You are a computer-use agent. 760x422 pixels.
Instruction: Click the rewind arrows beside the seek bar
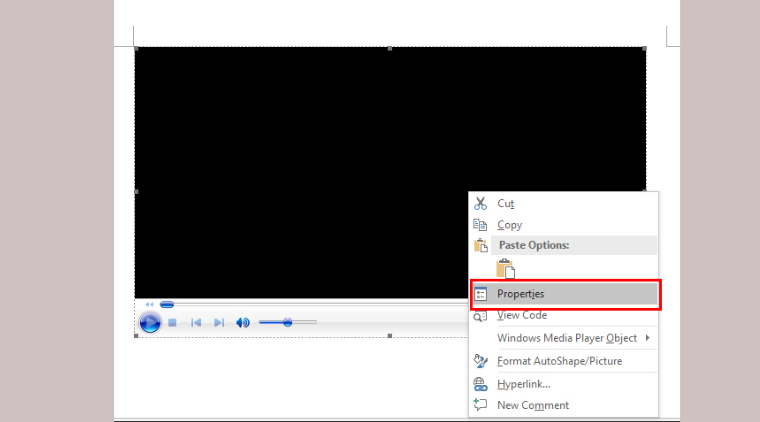point(149,305)
